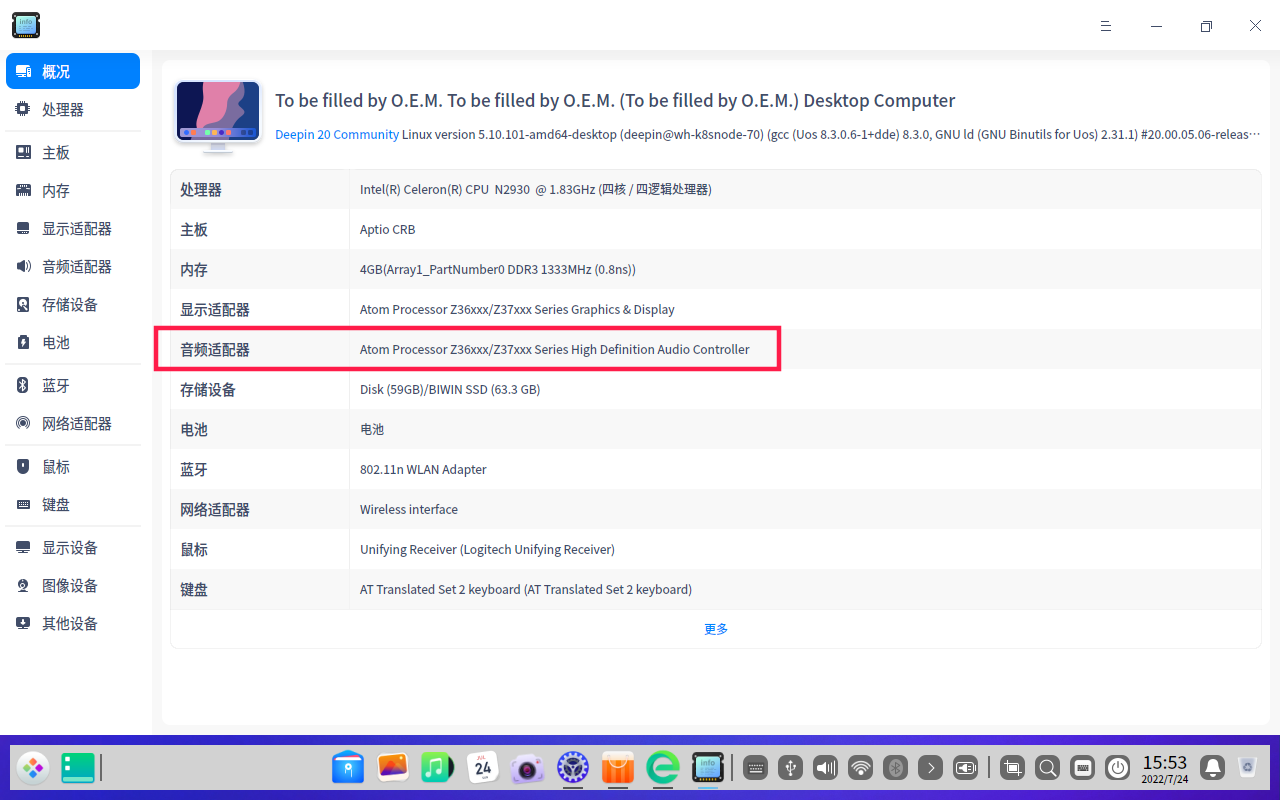Open the trash in the dock
This screenshot has height=800, width=1280.
tap(1248, 768)
